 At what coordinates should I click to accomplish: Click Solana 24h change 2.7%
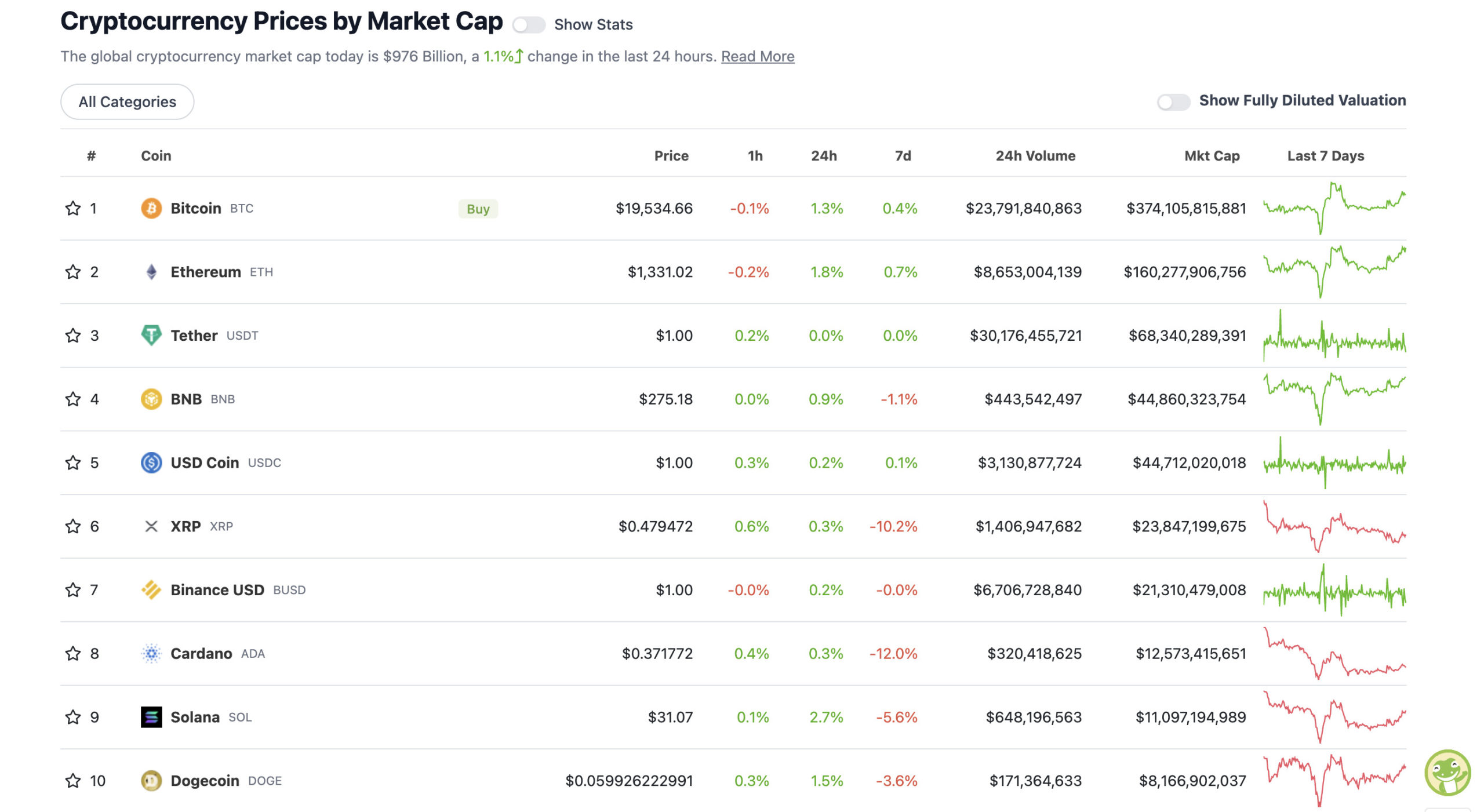pos(826,718)
